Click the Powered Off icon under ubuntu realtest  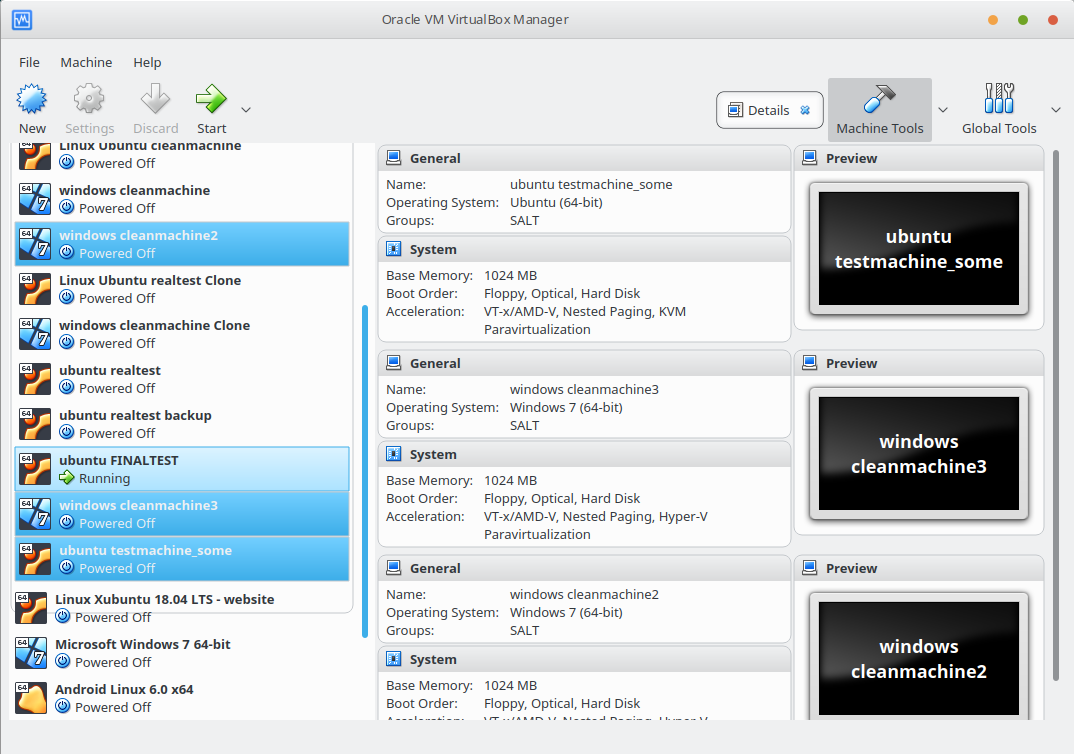pyautogui.click(x=66, y=387)
